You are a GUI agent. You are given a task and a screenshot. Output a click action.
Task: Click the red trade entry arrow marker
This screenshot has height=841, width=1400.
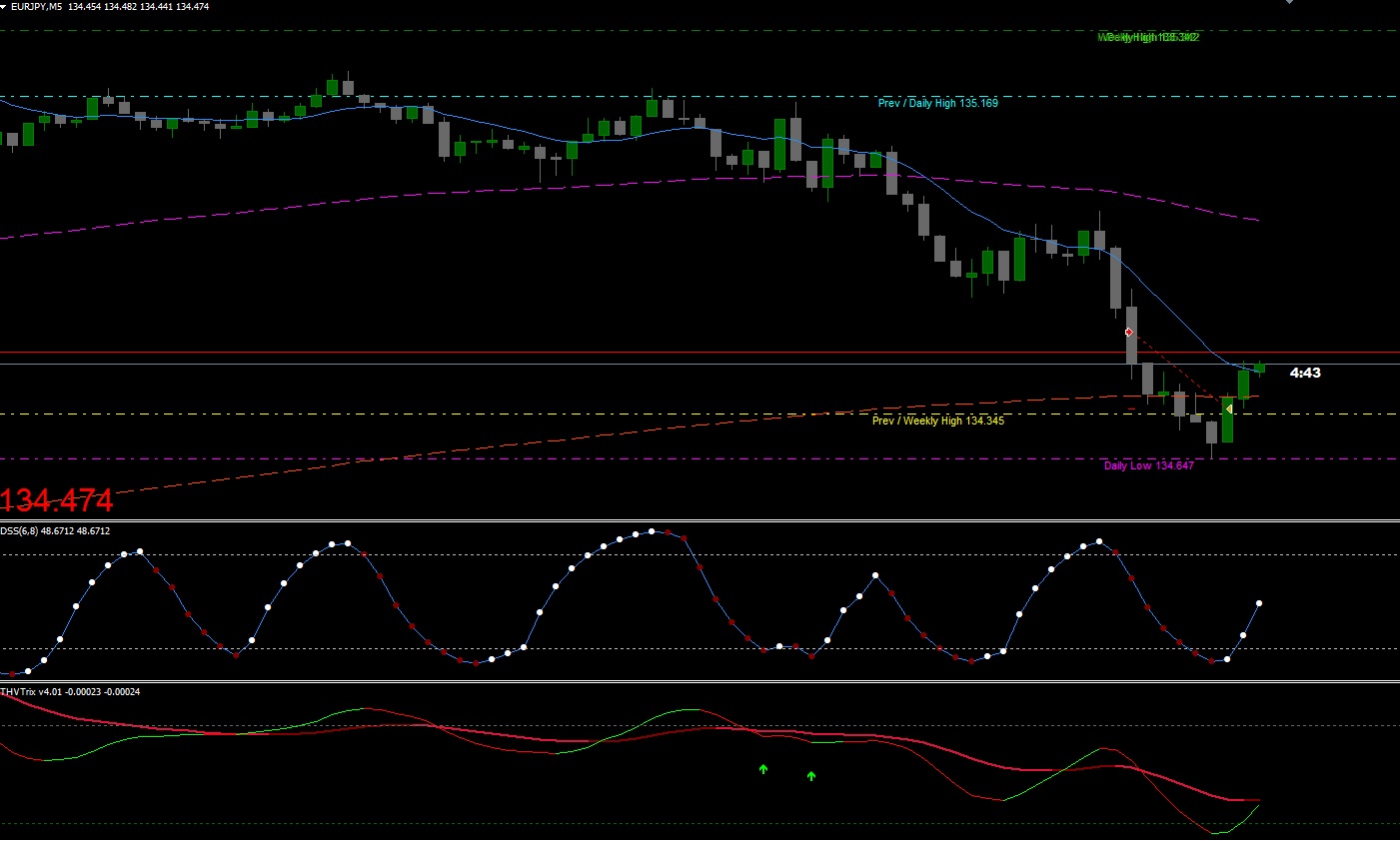pos(1129,332)
